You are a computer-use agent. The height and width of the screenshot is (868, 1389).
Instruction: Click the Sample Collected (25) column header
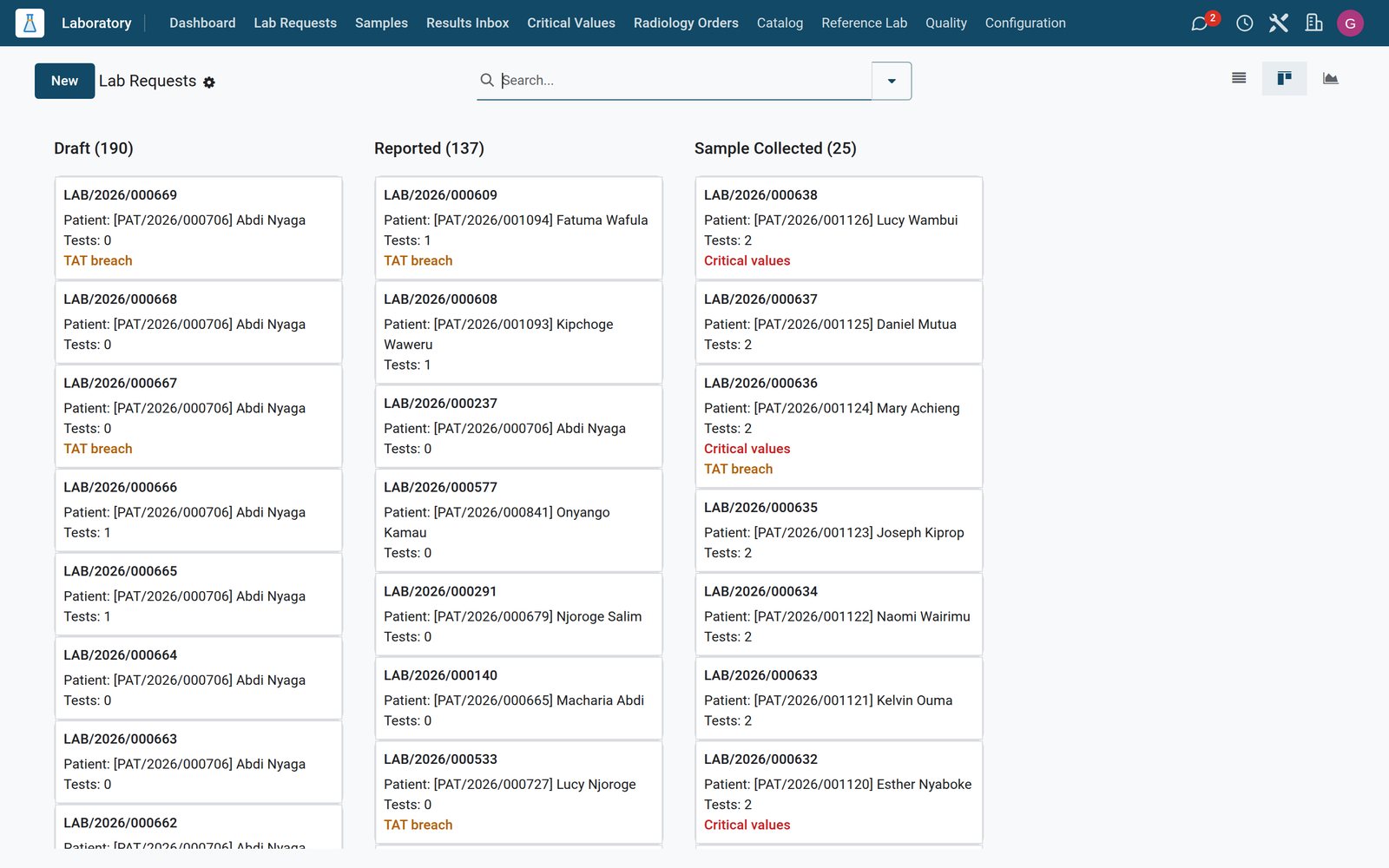coord(775,148)
